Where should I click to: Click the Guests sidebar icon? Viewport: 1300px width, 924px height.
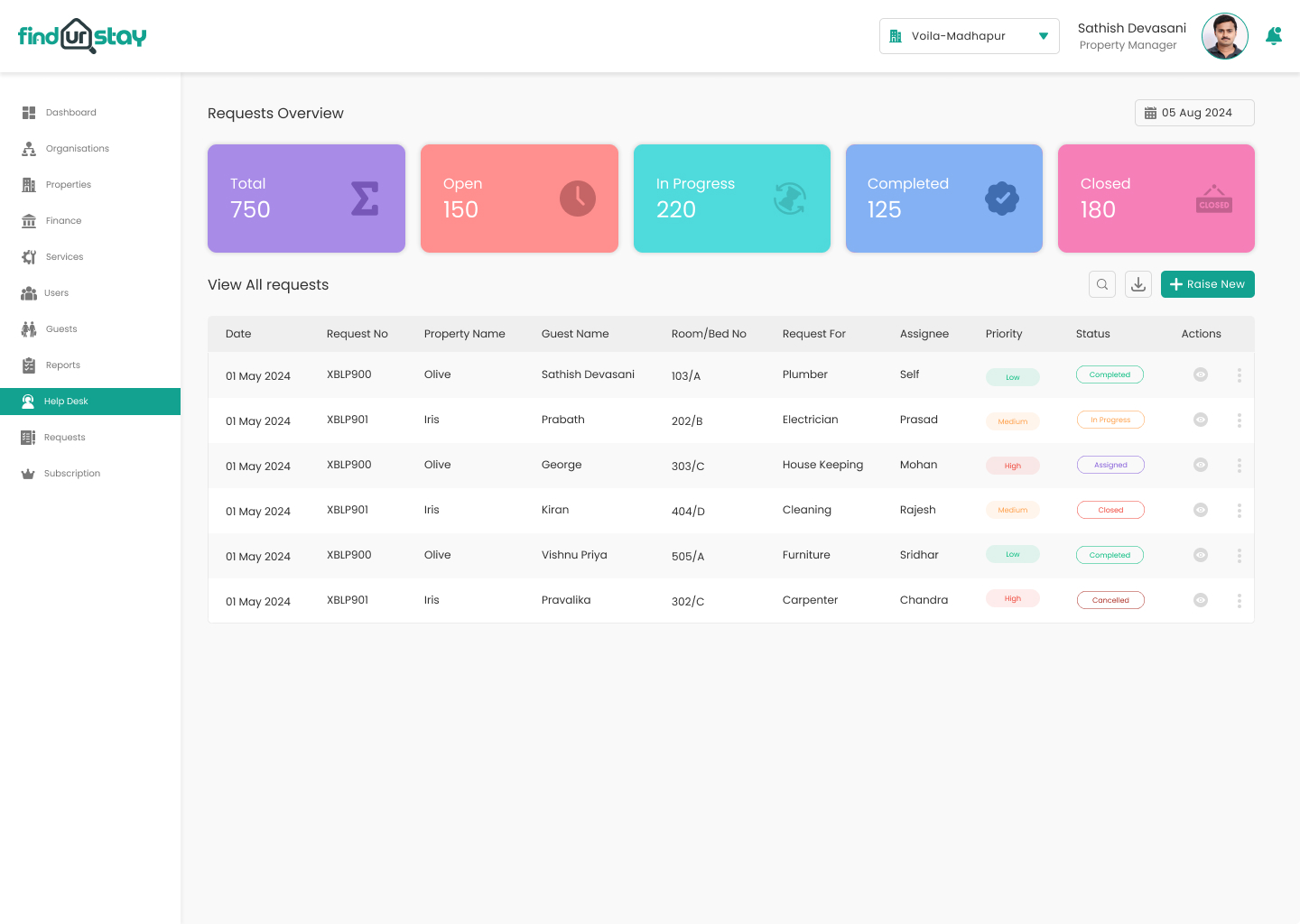point(29,329)
